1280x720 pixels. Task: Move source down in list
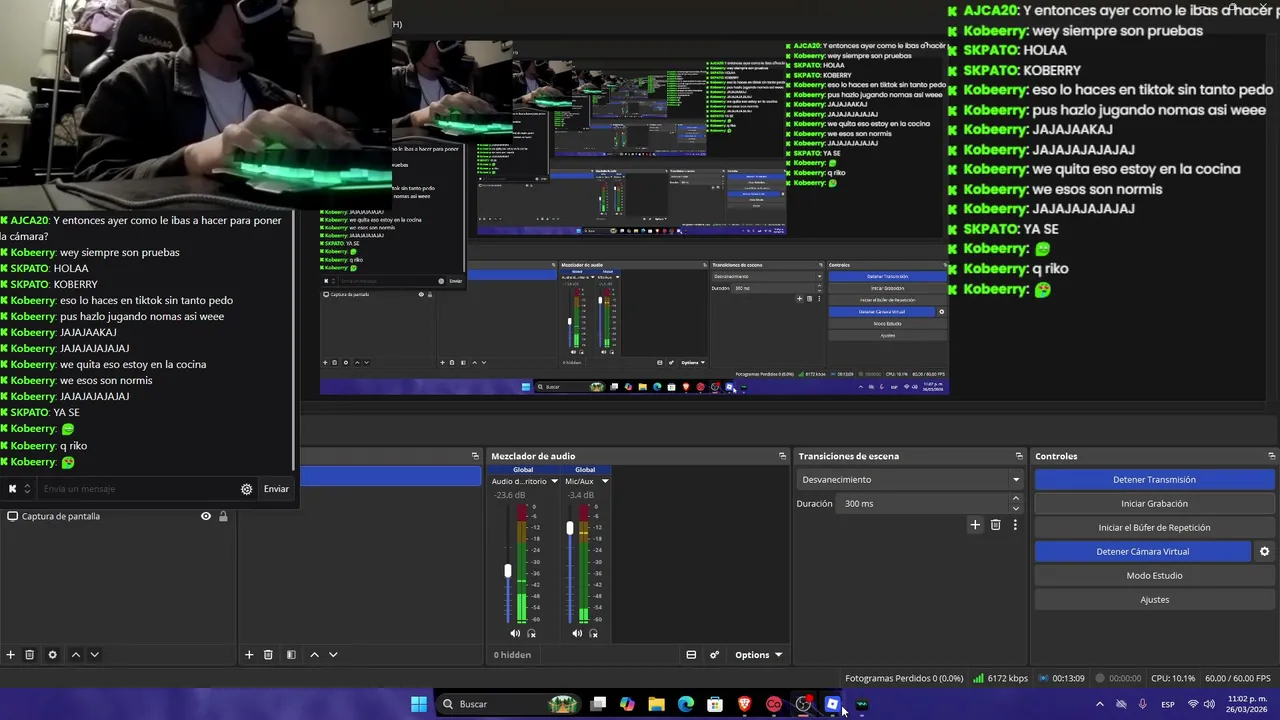[x=333, y=655]
